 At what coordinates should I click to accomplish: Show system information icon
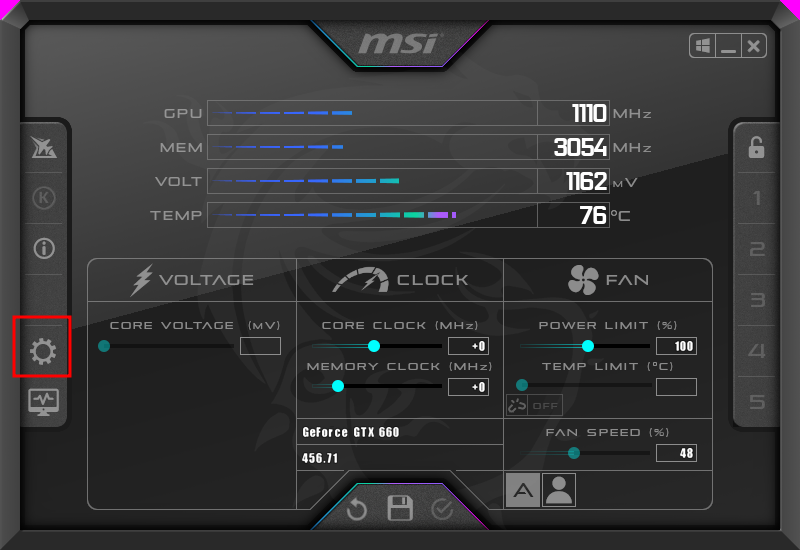point(44,248)
